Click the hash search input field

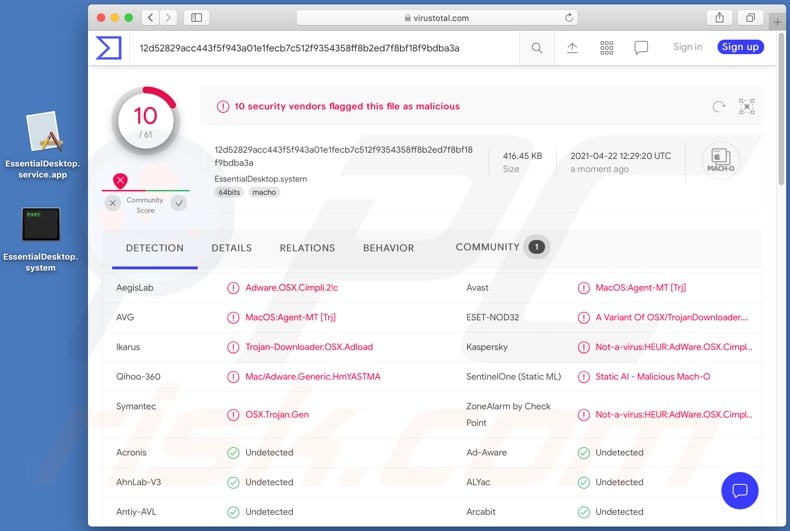[324, 48]
